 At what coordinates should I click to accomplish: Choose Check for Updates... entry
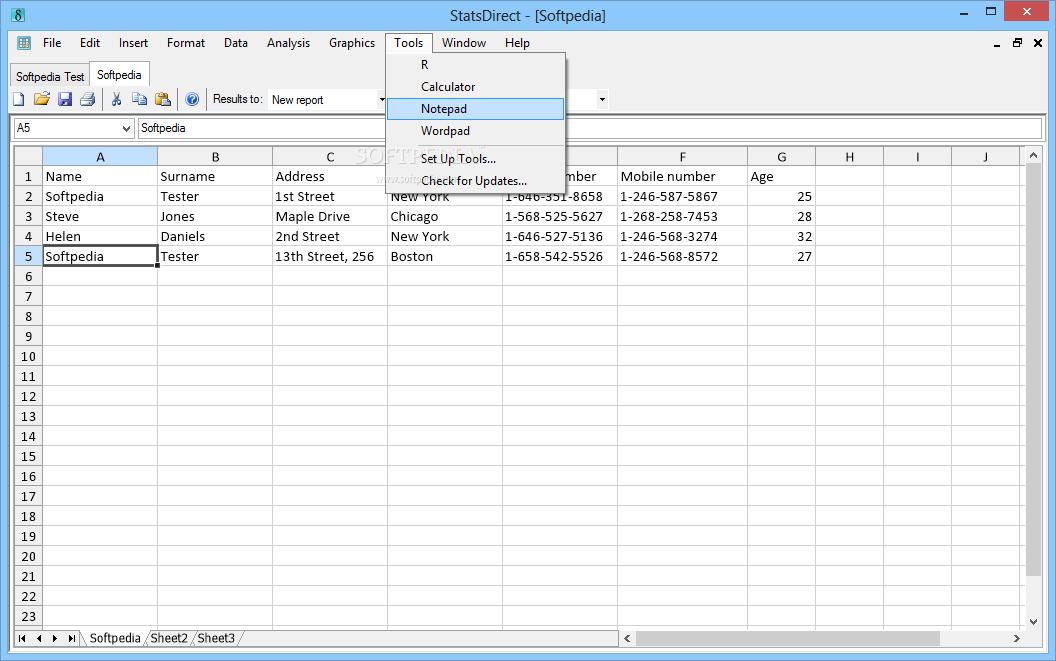475,181
